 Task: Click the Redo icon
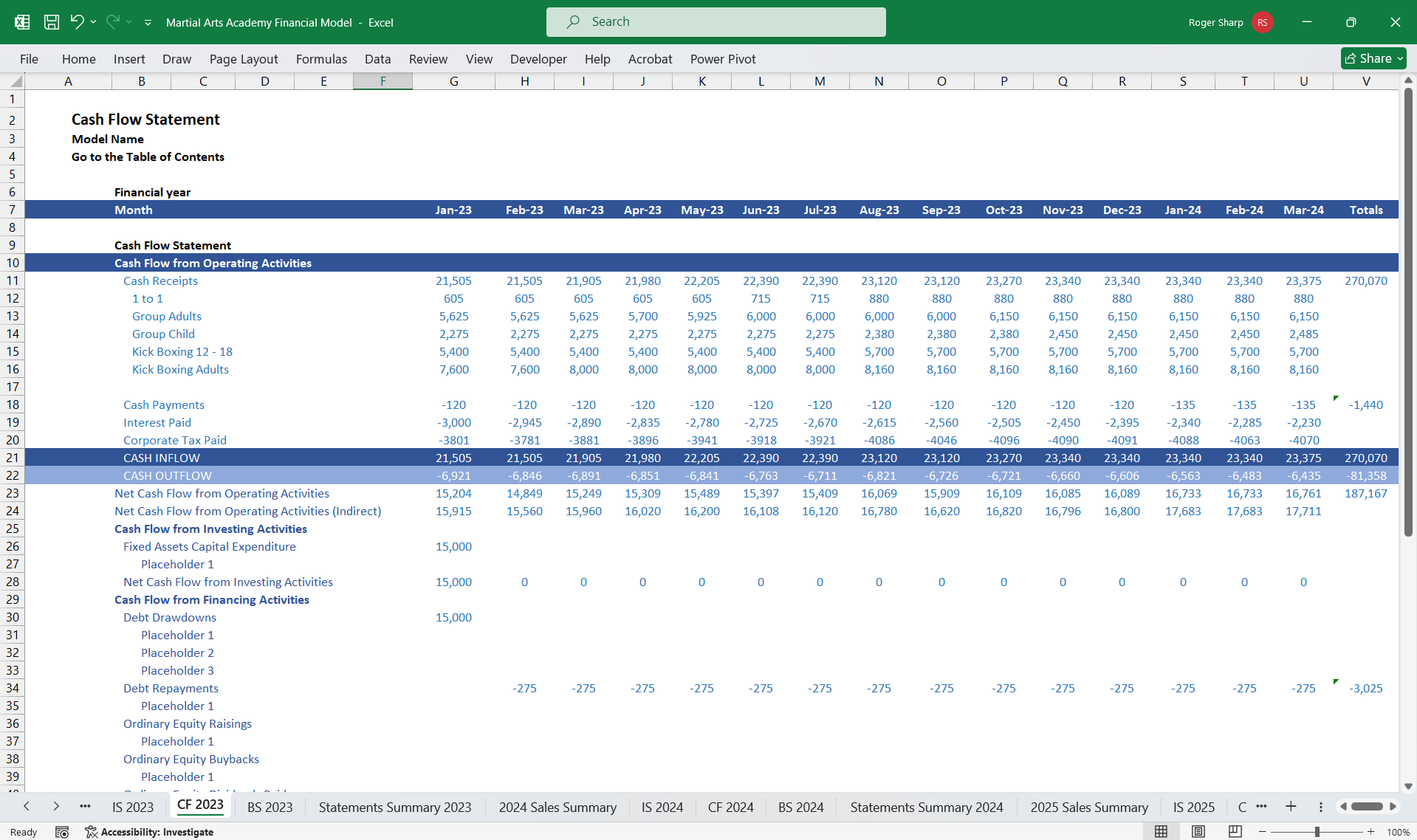pos(112,21)
